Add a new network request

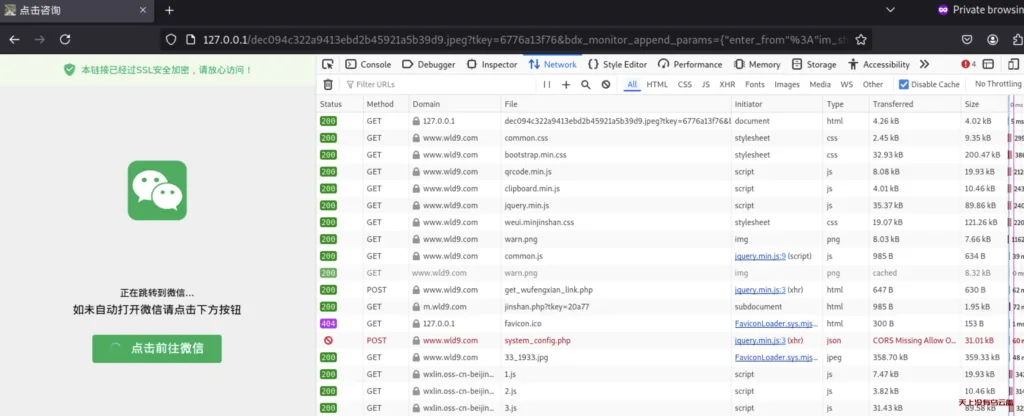[566, 84]
